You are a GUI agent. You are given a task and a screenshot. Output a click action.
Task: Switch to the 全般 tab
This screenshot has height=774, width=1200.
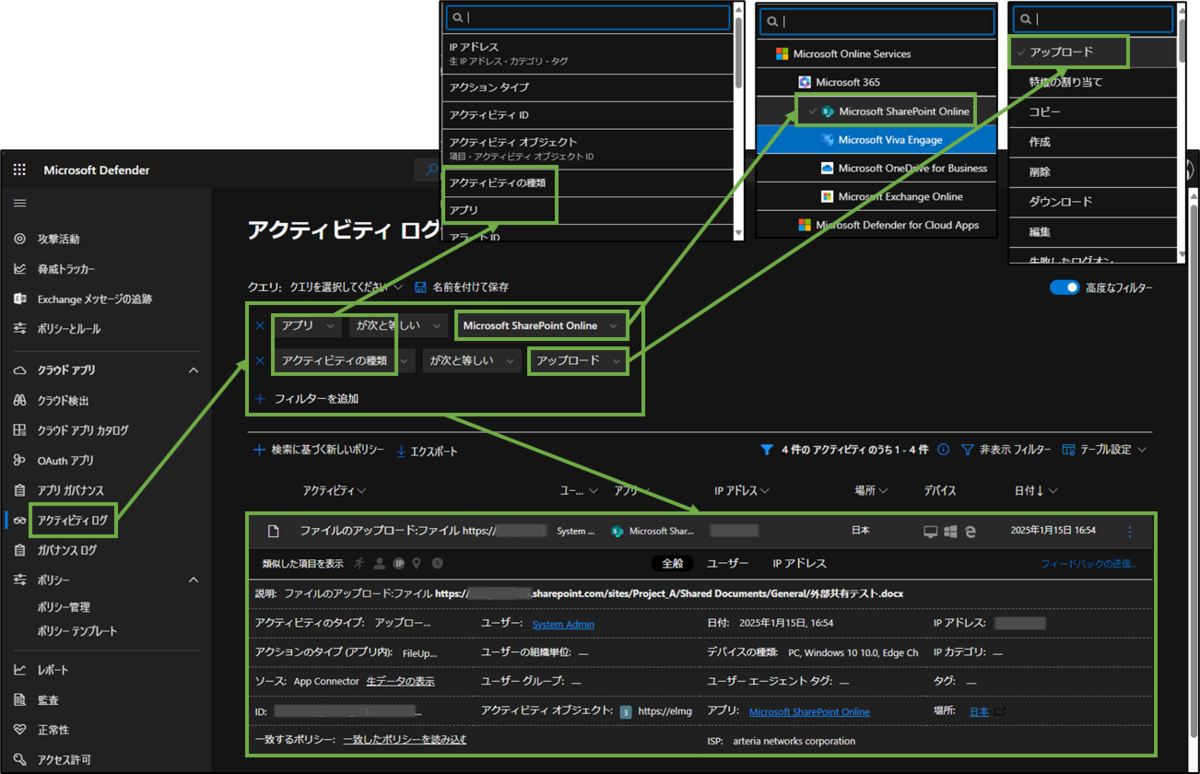[x=673, y=563]
